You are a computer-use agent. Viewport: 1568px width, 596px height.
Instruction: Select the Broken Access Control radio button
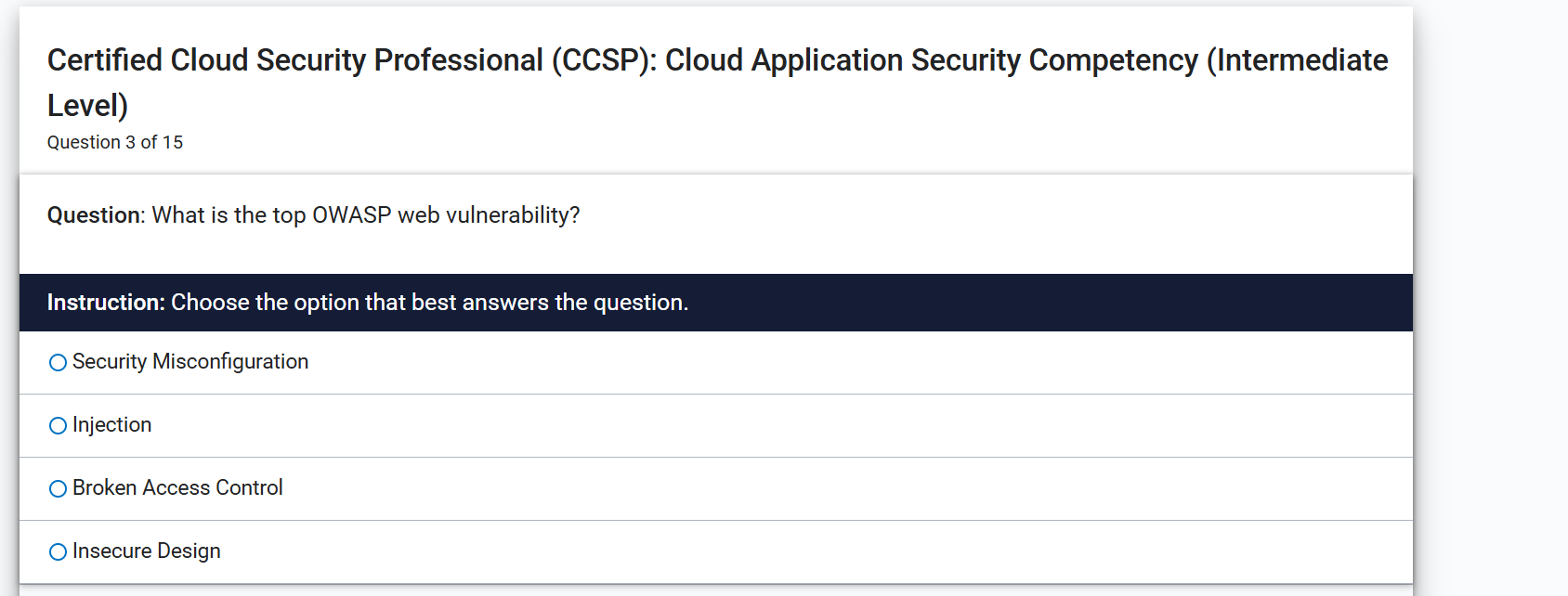click(57, 488)
